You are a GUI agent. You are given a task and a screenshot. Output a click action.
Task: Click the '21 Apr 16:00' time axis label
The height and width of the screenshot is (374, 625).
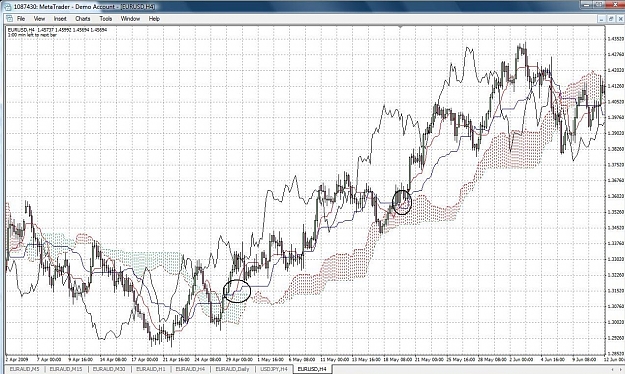pos(176,359)
